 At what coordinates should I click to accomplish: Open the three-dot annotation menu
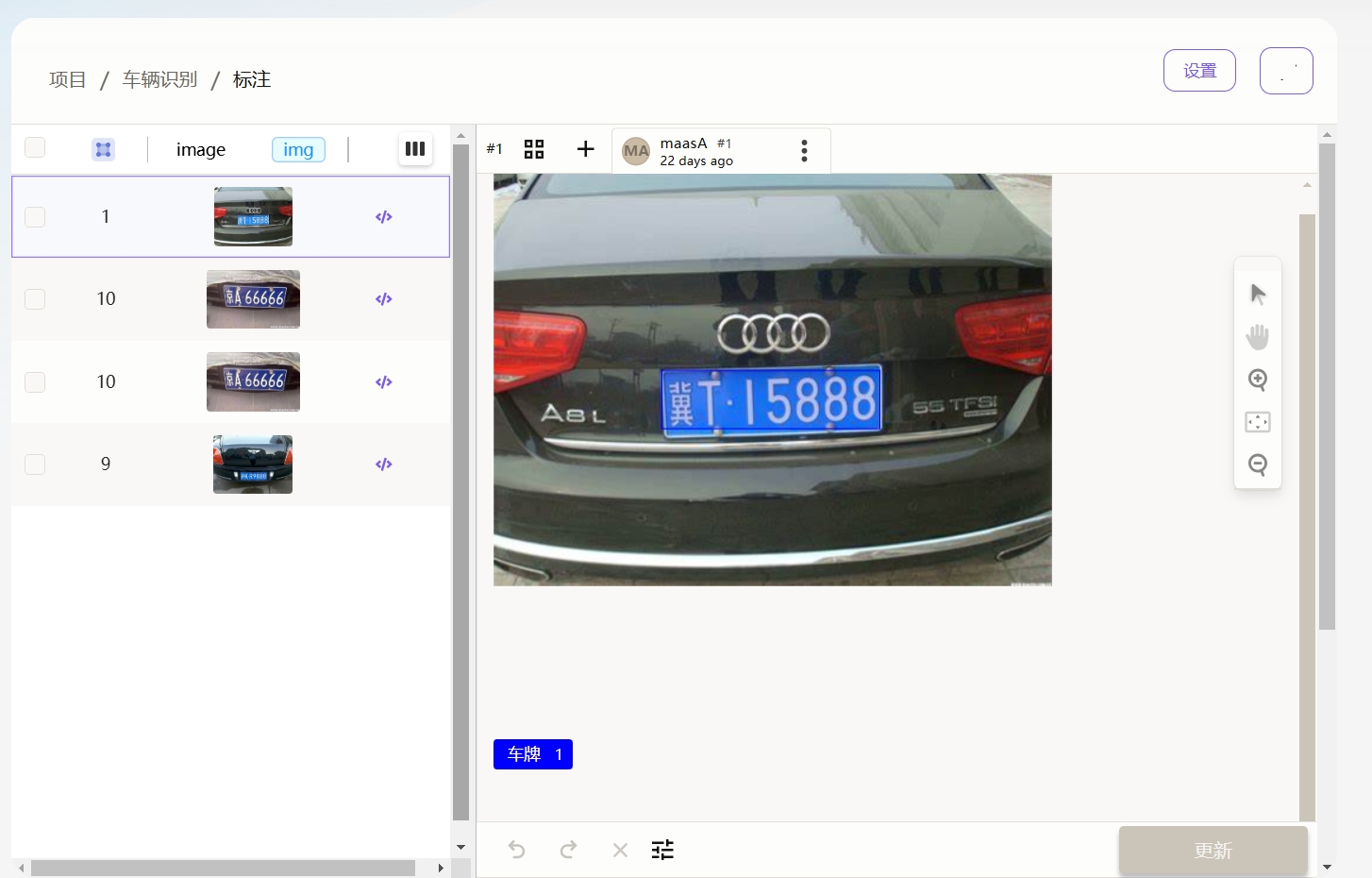click(804, 151)
